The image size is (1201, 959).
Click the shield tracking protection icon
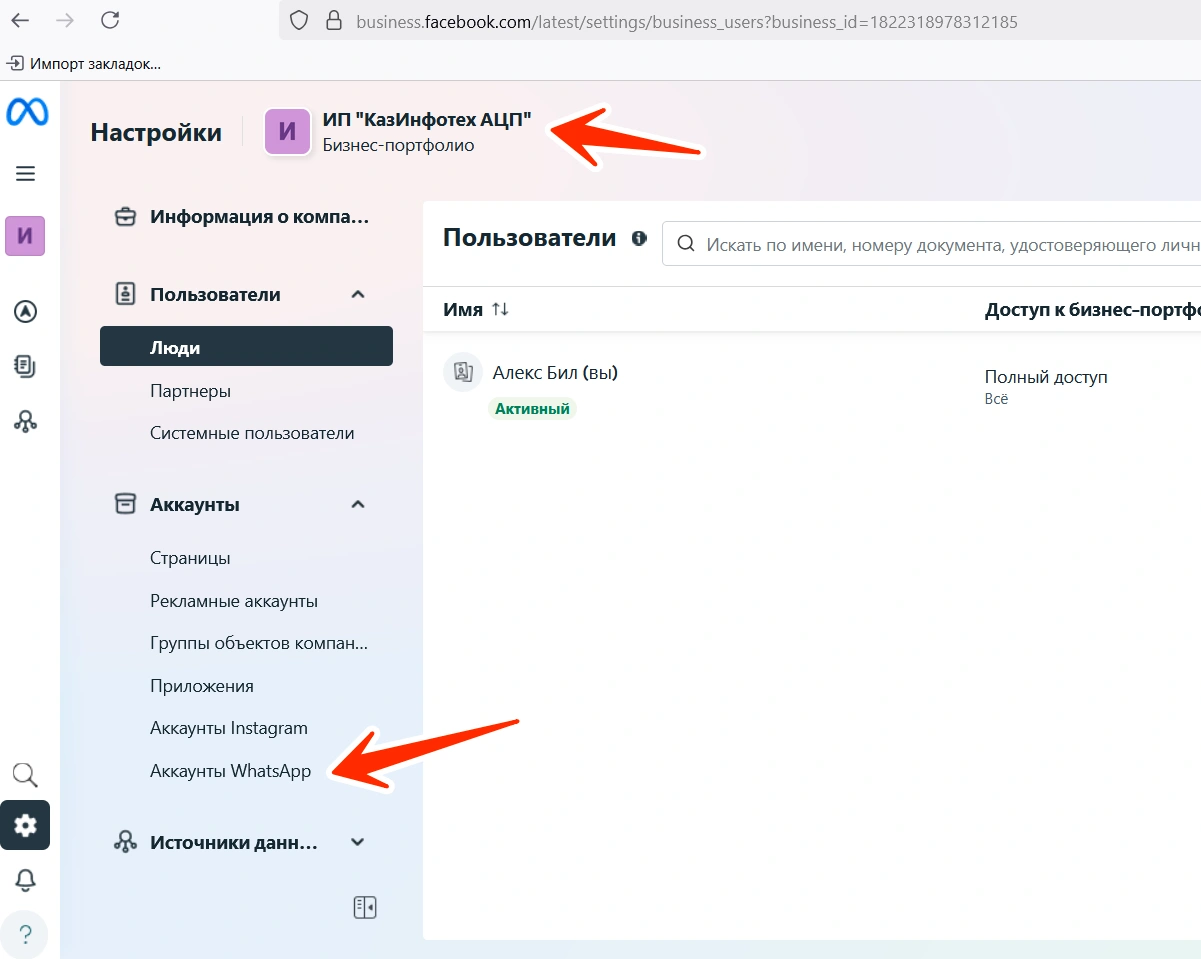(x=298, y=21)
